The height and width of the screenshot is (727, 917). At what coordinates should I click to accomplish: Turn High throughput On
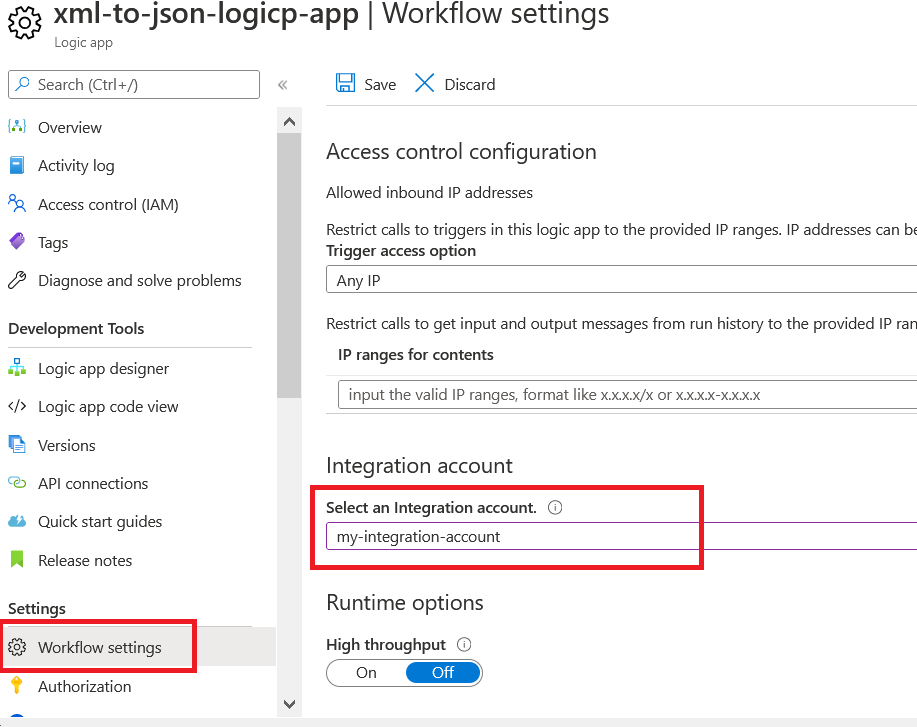pos(366,673)
